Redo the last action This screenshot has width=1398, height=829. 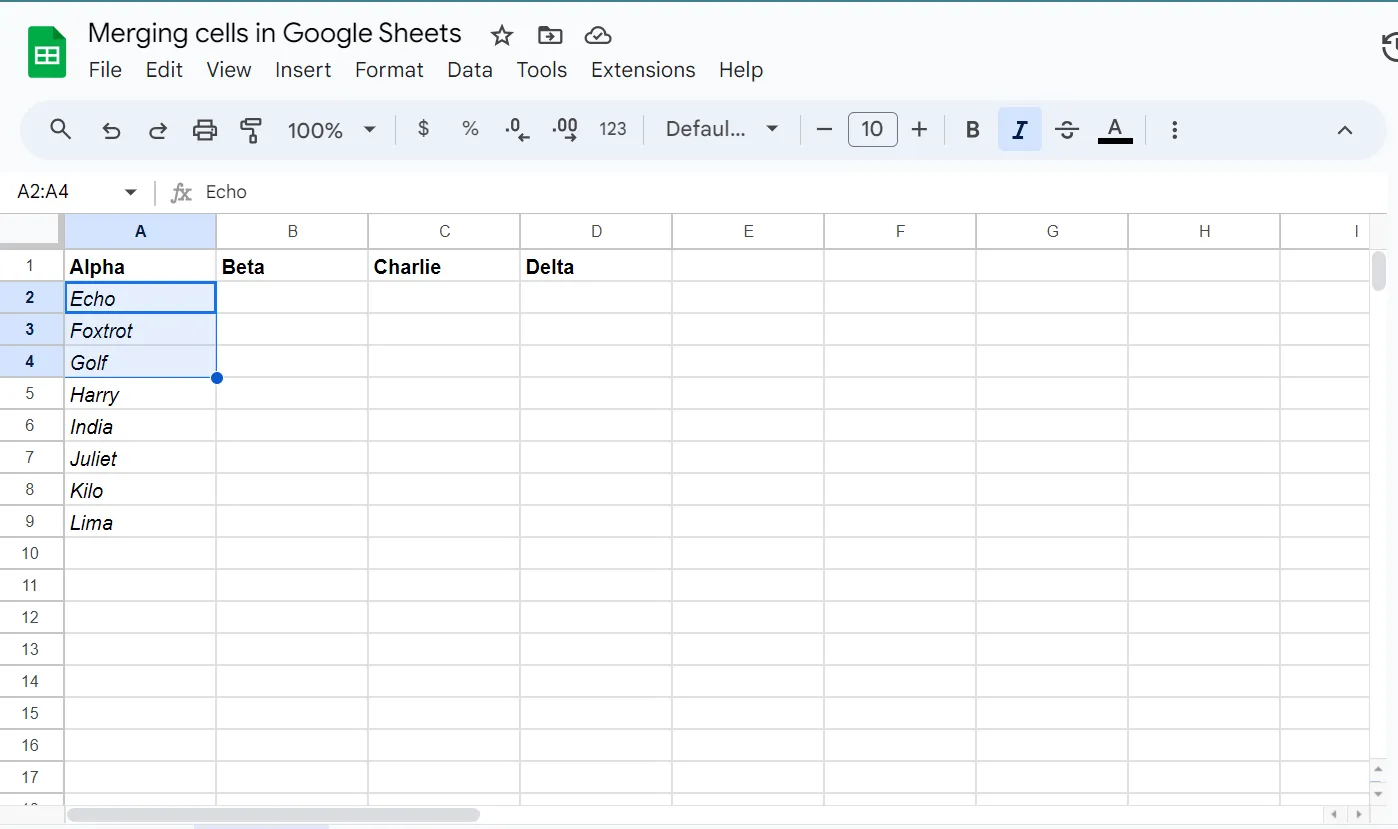[x=158, y=130]
